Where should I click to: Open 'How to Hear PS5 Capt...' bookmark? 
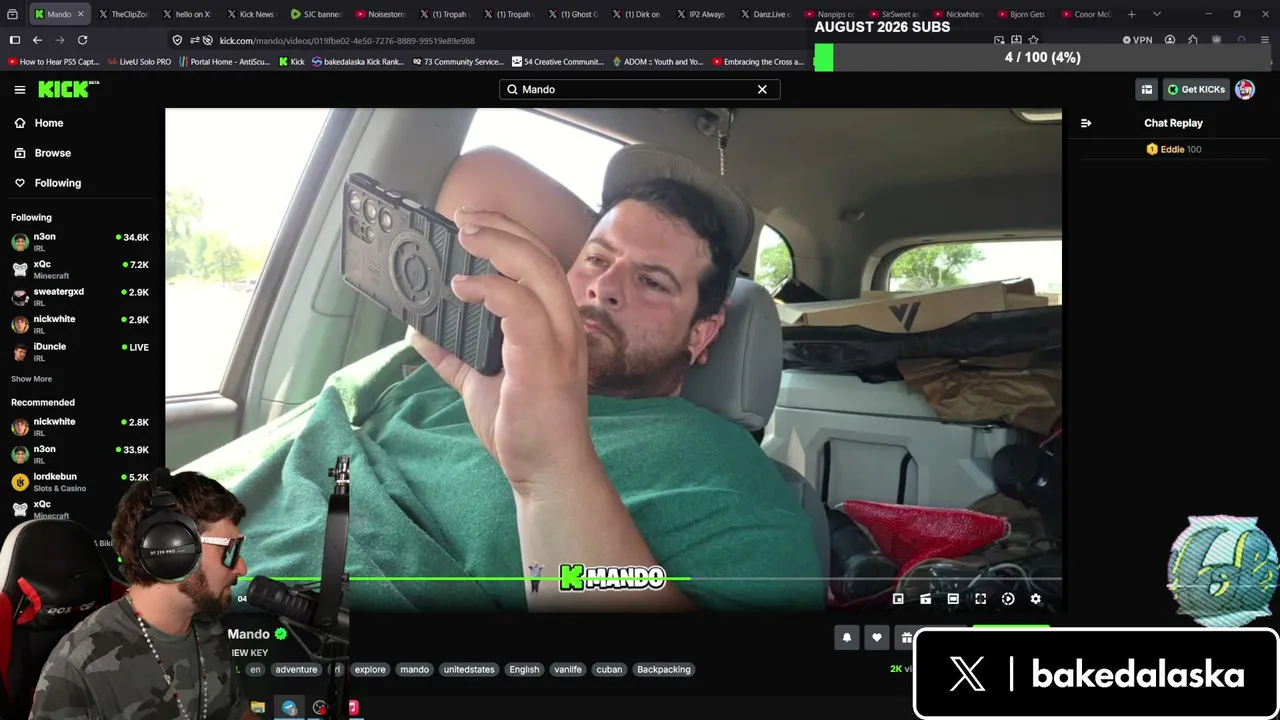pyautogui.click(x=53, y=62)
